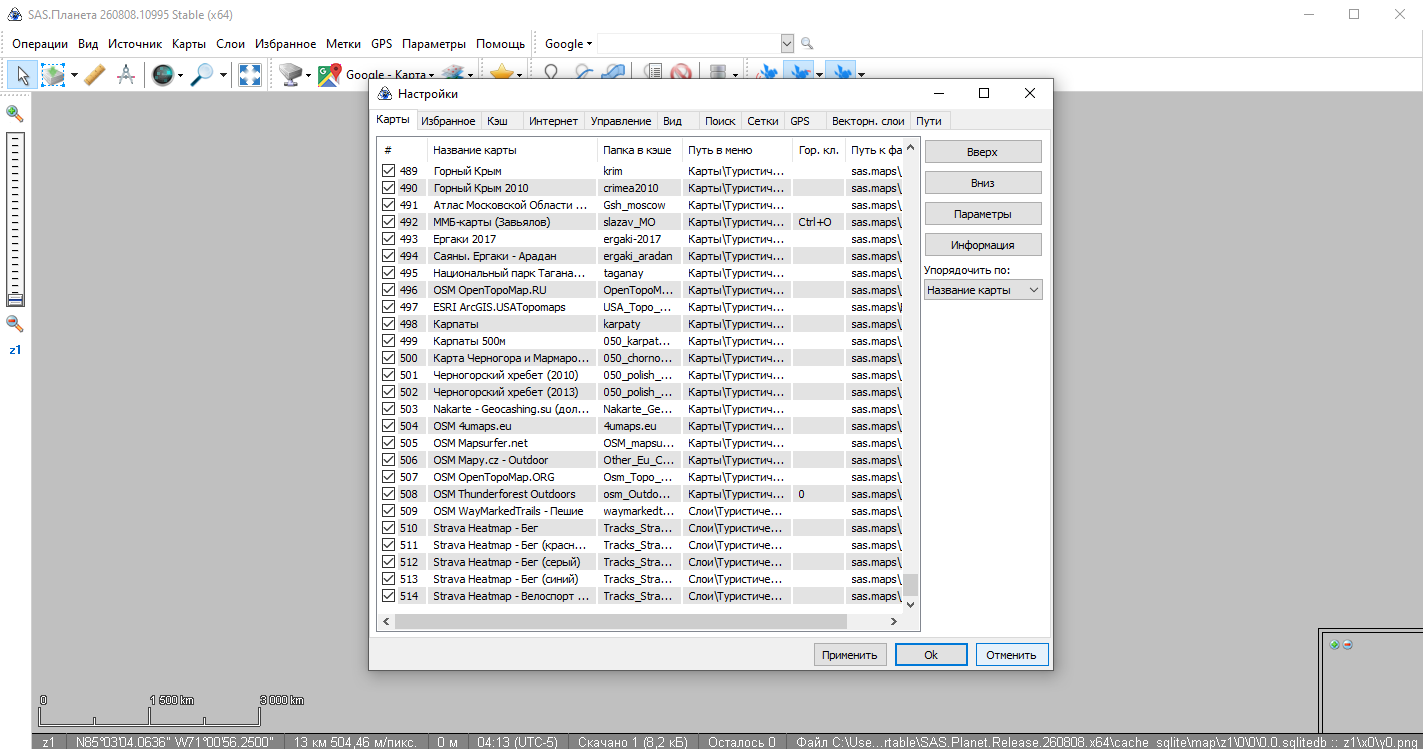
Task: Toggle checkbox in row 499 Карпаты 500м
Action: pyautogui.click(x=388, y=341)
